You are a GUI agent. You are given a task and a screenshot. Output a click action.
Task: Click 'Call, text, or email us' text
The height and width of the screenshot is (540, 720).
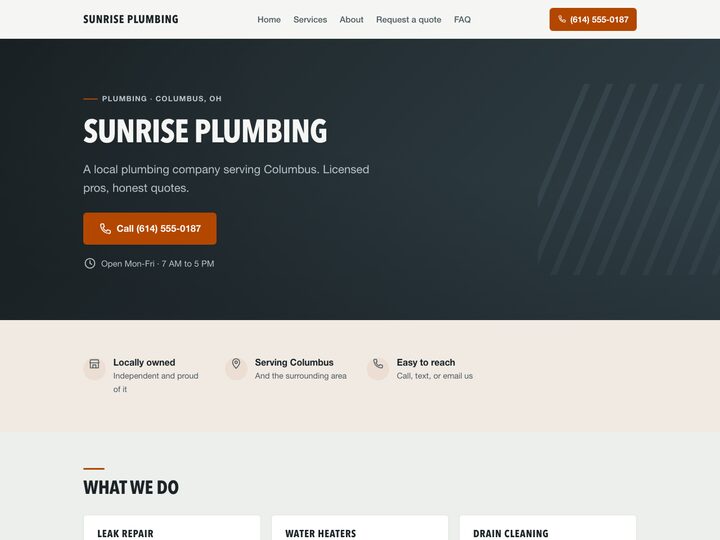pyautogui.click(x=435, y=376)
